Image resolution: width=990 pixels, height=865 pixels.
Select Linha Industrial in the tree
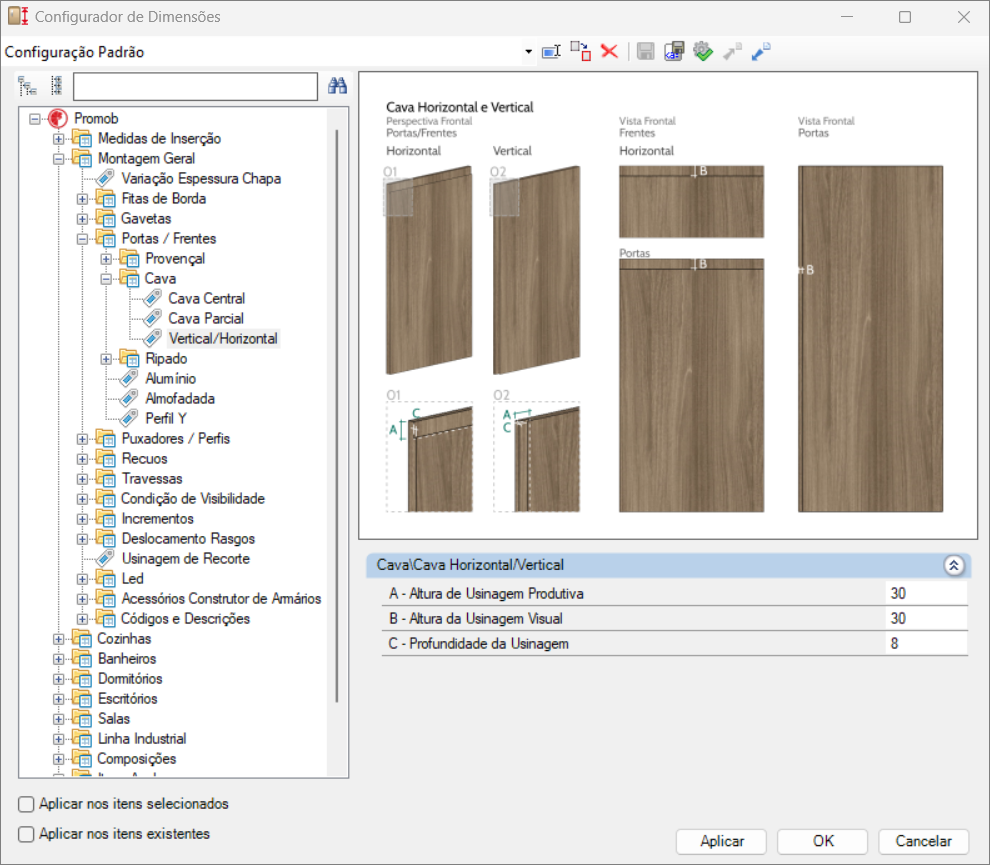(142, 738)
